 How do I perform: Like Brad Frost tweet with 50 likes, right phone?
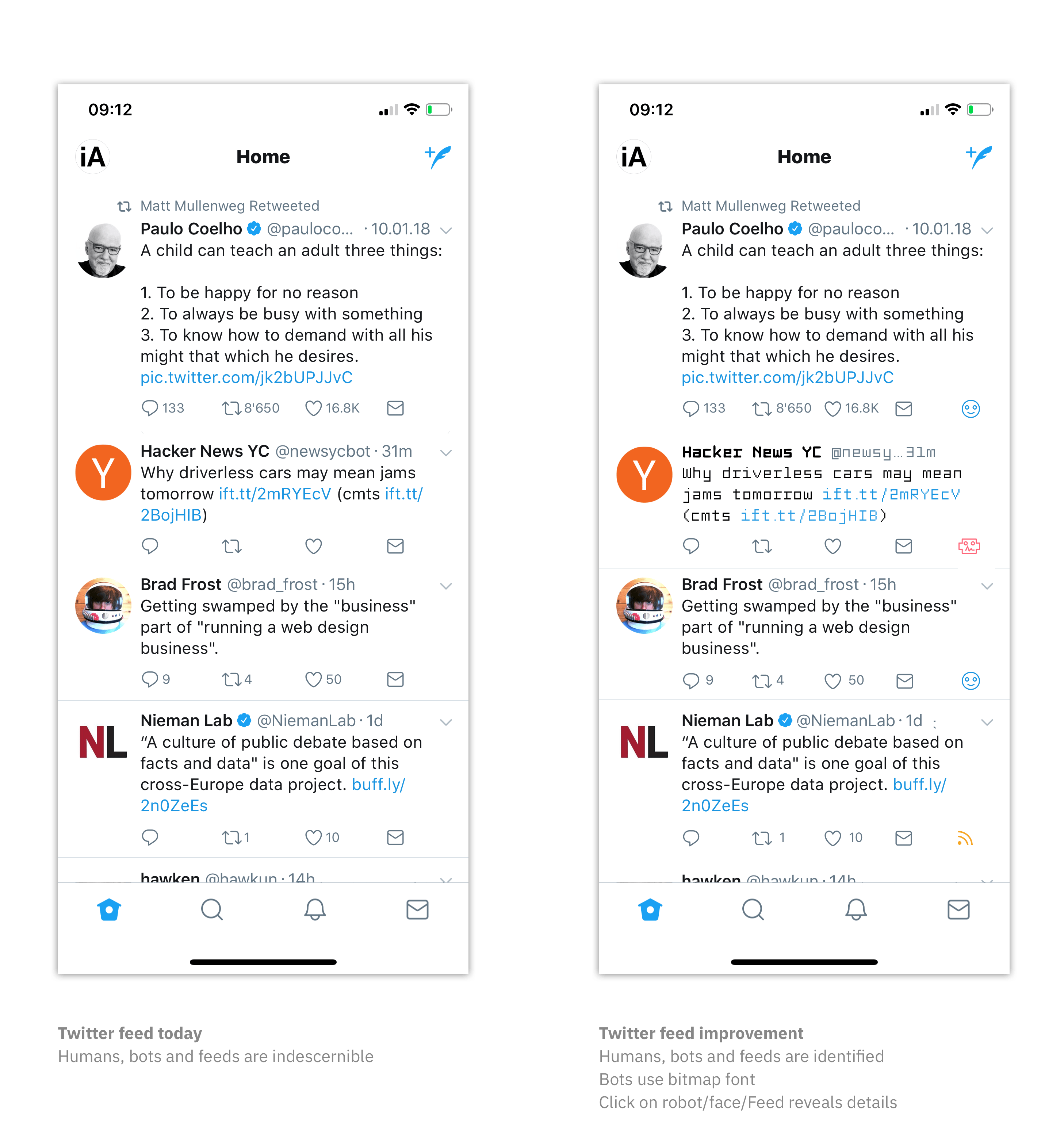coord(833,681)
